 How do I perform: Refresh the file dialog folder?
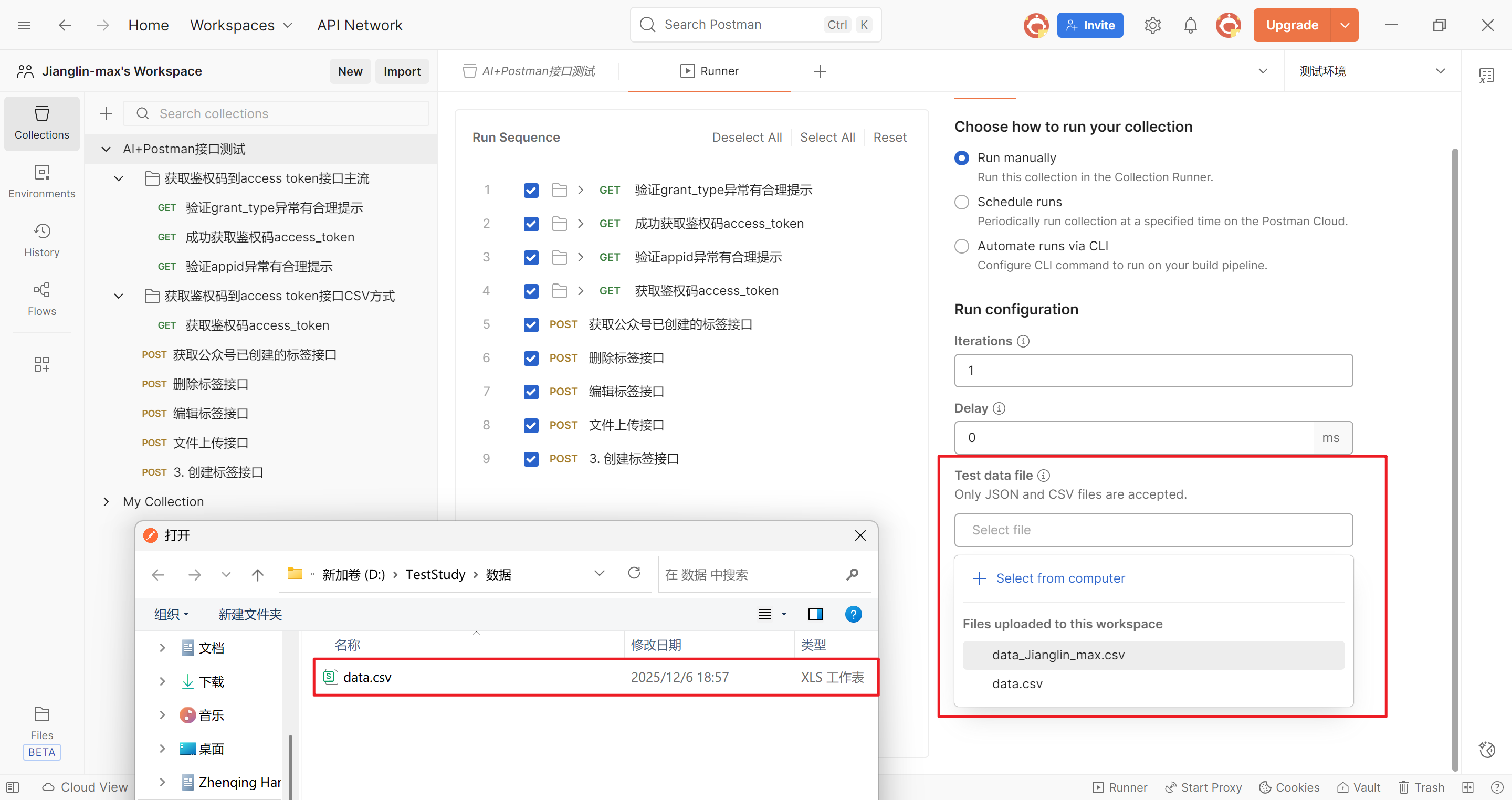coord(634,573)
